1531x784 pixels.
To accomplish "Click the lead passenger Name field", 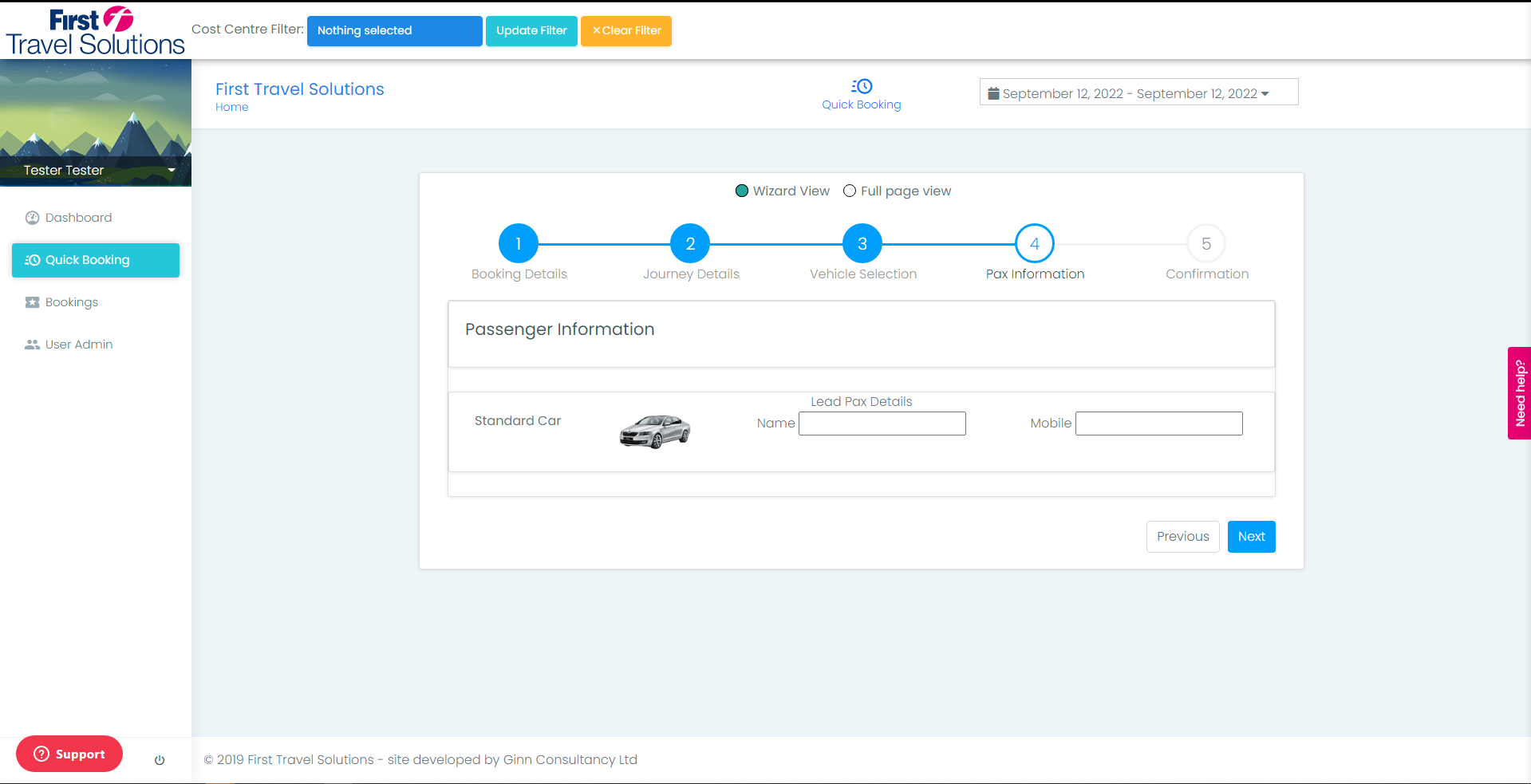I will tap(882, 424).
